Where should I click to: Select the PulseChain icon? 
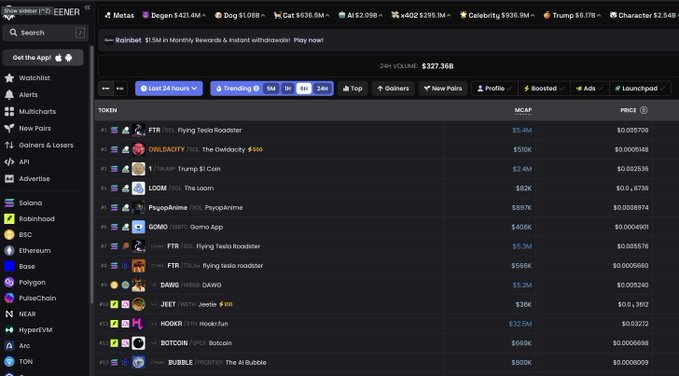pyautogui.click(x=9, y=298)
